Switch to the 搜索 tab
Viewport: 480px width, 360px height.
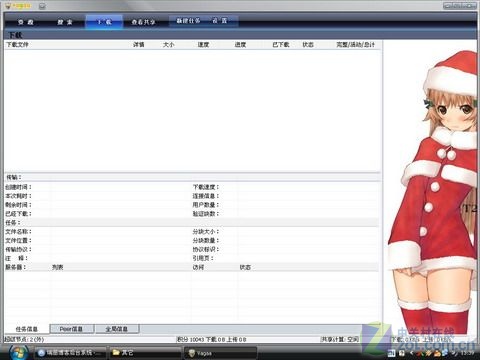65,22
